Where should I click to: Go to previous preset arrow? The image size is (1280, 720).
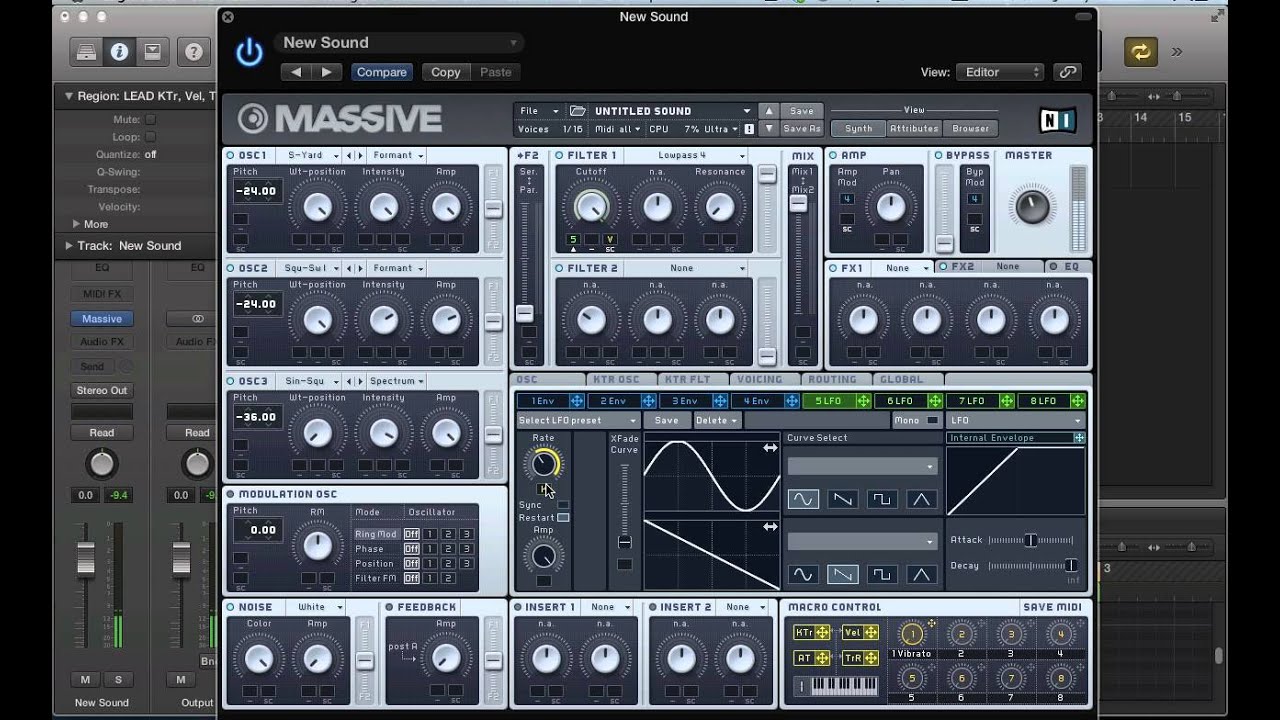296,72
